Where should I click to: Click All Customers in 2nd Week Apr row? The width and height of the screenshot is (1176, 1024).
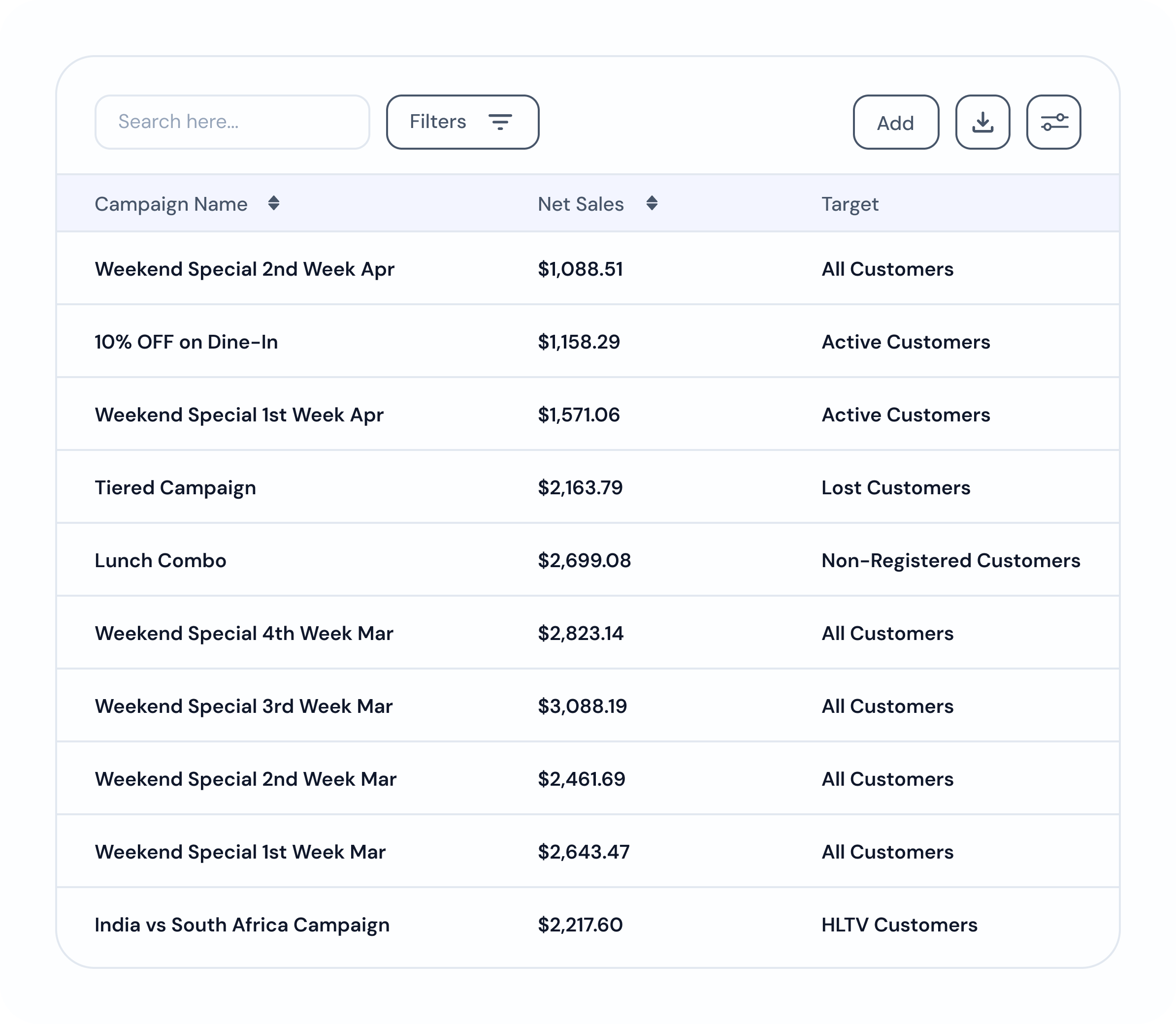887,269
